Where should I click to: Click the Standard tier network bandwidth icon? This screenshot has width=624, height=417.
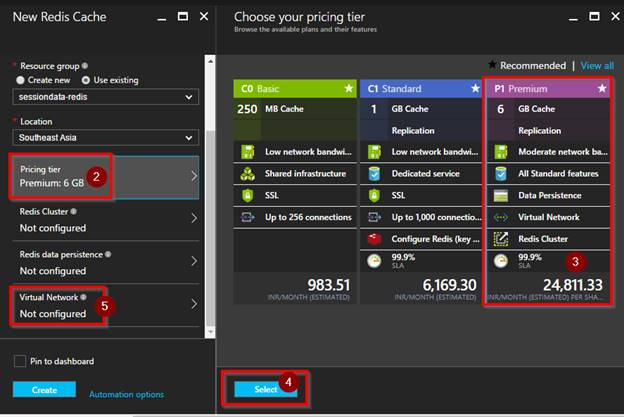click(374, 152)
